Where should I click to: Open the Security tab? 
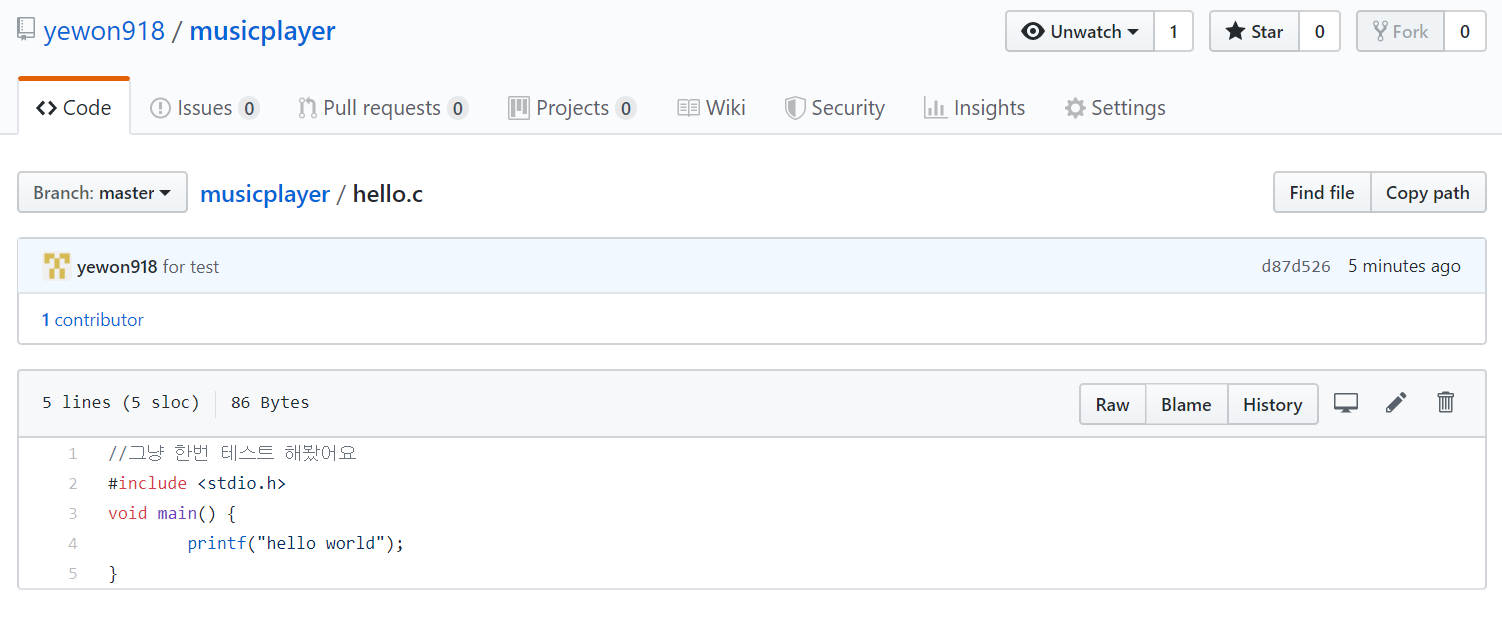pyautogui.click(x=835, y=107)
